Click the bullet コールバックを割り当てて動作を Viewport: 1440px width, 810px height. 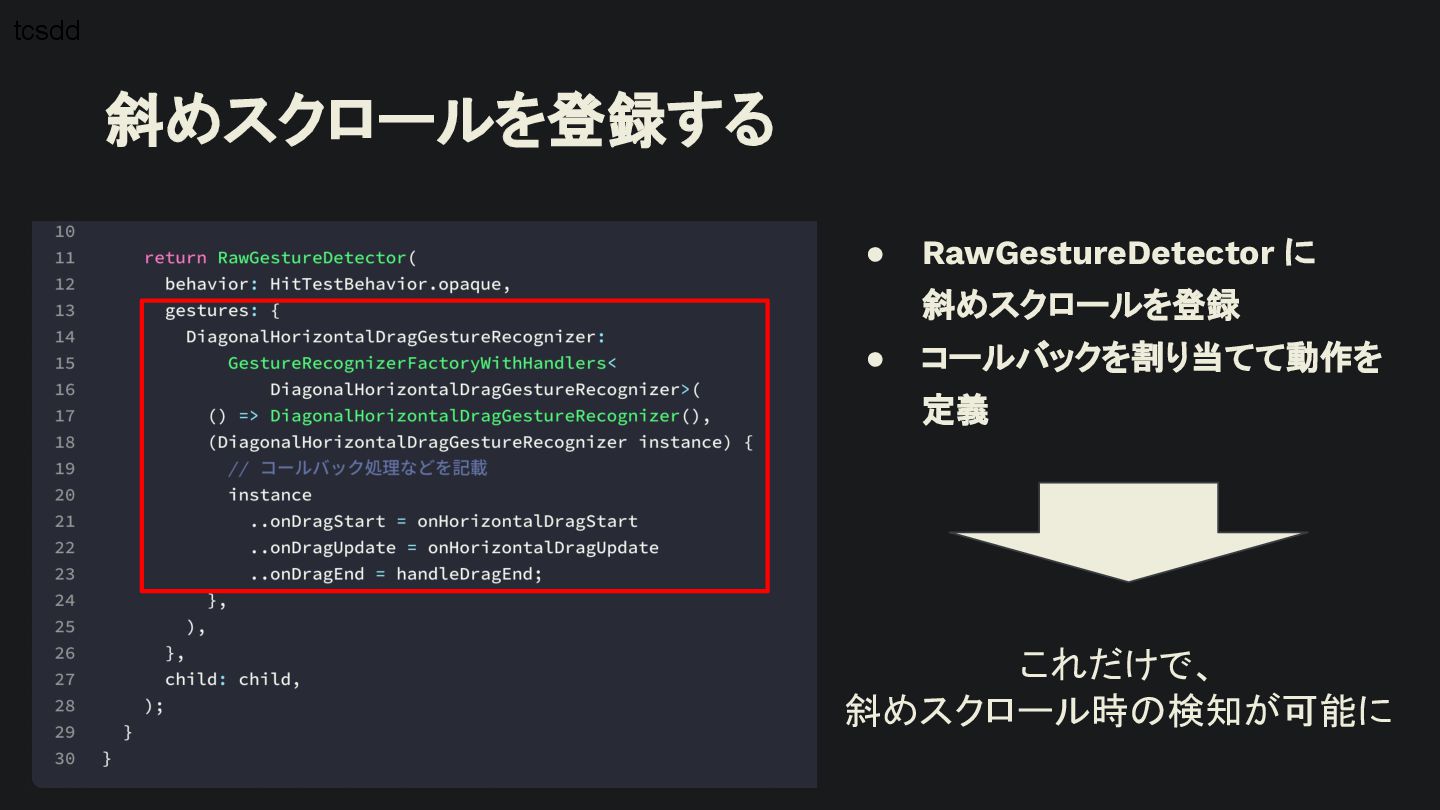point(1151,358)
